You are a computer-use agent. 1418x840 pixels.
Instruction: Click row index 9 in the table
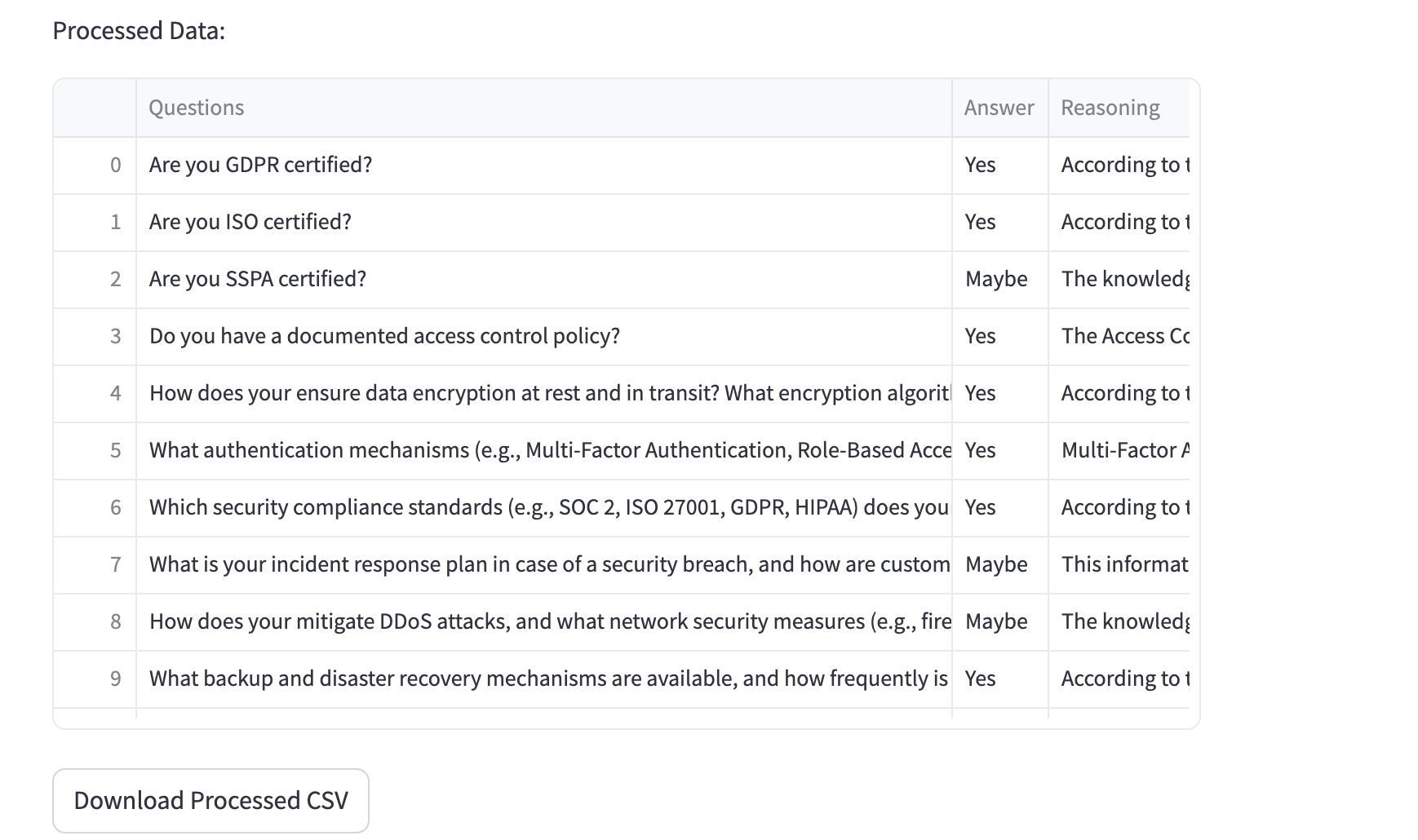[115, 679]
